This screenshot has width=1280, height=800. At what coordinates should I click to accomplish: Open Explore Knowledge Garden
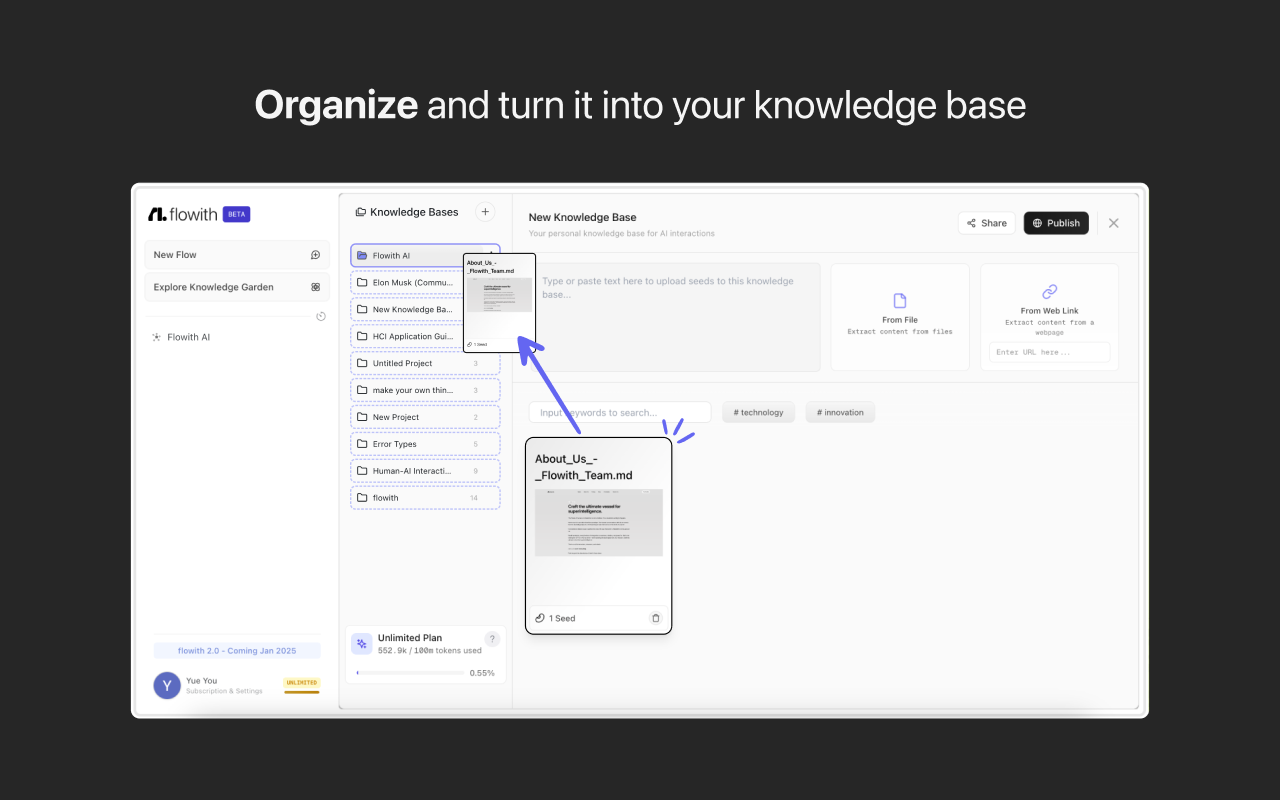coord(237,287)
